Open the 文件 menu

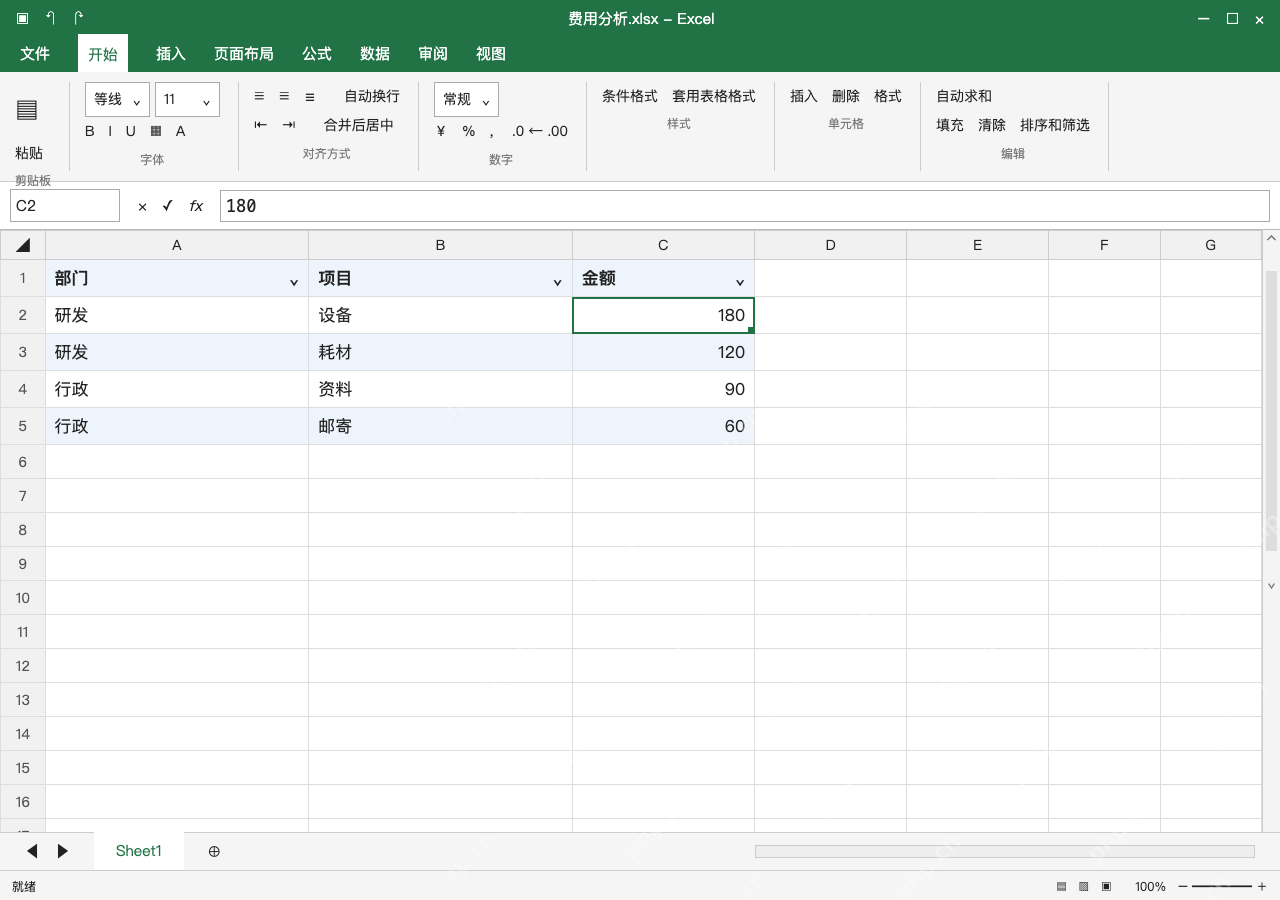tap(35, 53)
